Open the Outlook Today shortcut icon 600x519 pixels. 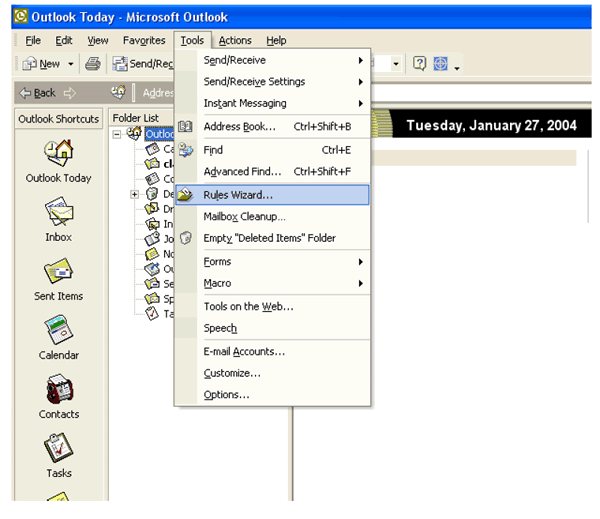point(58,153)
